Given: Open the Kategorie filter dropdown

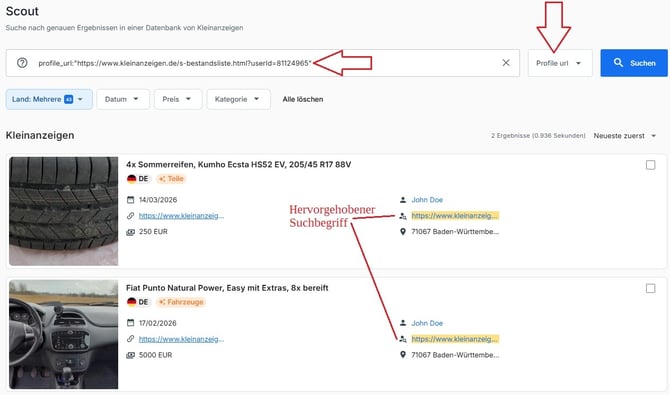Looking at the screenshot, I should 238,99.
